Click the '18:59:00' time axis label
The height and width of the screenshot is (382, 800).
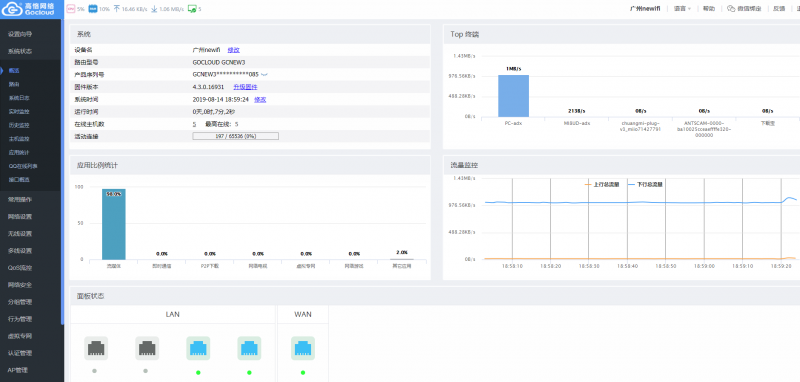coord(704,266)
